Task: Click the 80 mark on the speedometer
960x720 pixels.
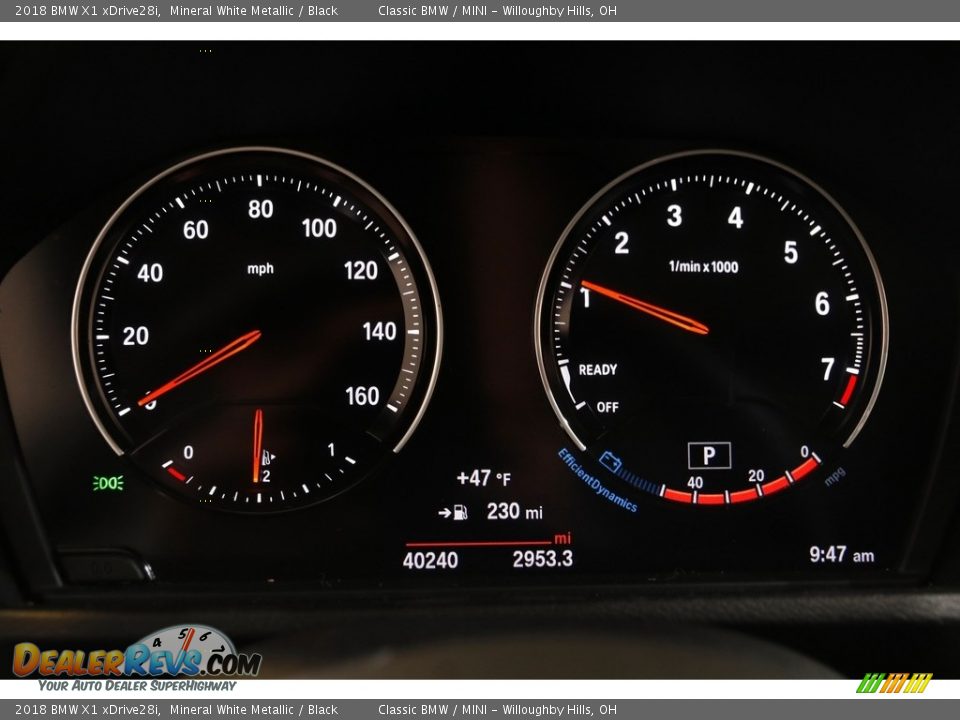Action: (260, 209)
